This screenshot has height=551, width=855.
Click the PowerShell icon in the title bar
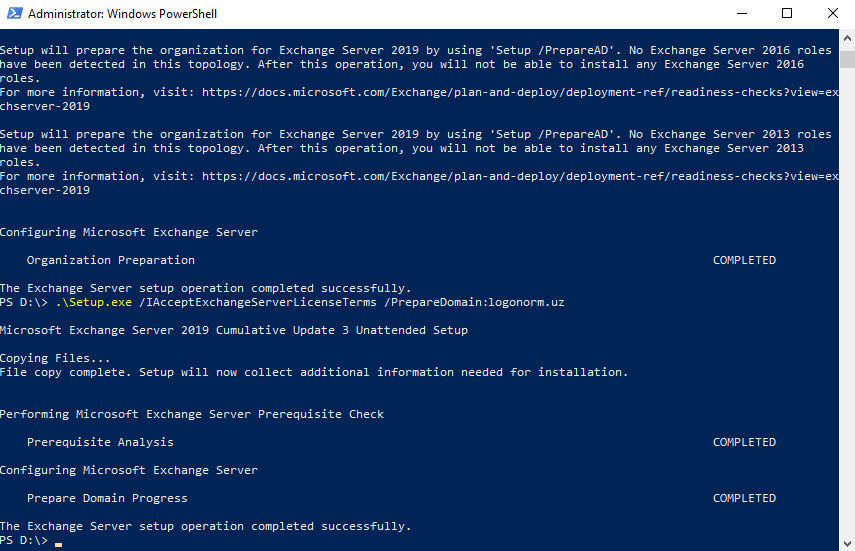[x=14, y=13]
